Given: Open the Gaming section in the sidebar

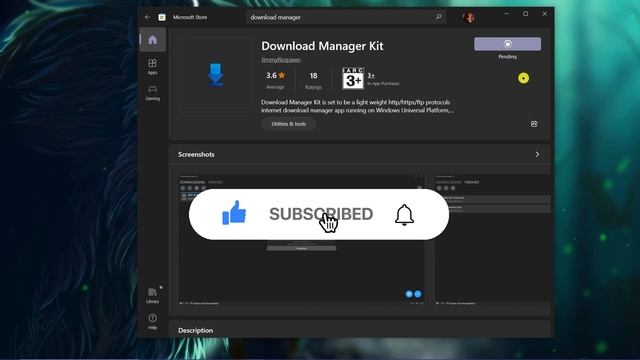Looking at the screenshot, I should tap(152, 93).
